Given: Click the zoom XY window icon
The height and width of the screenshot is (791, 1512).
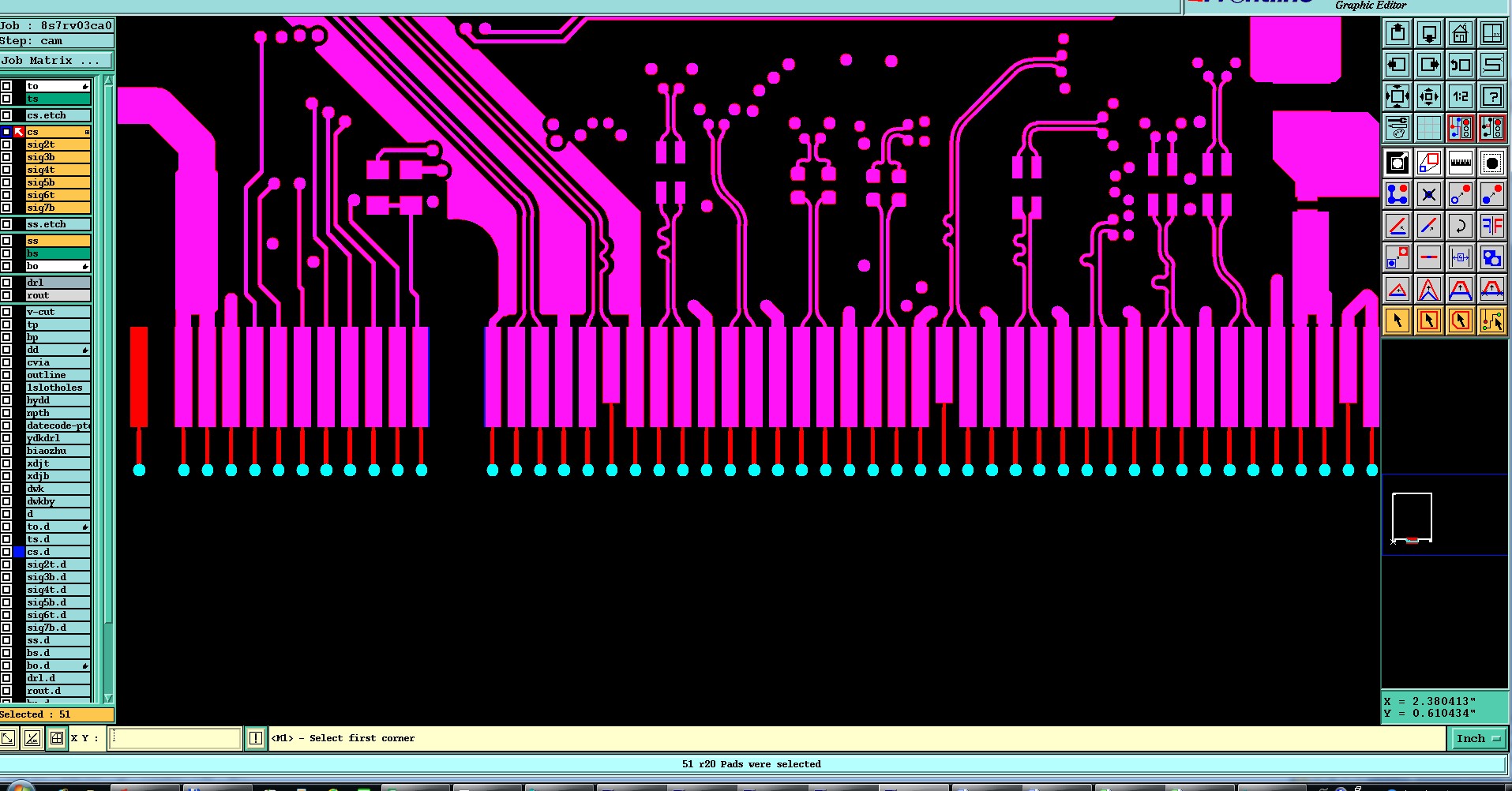Looking at the screenshot, I should coord(1492,34).
